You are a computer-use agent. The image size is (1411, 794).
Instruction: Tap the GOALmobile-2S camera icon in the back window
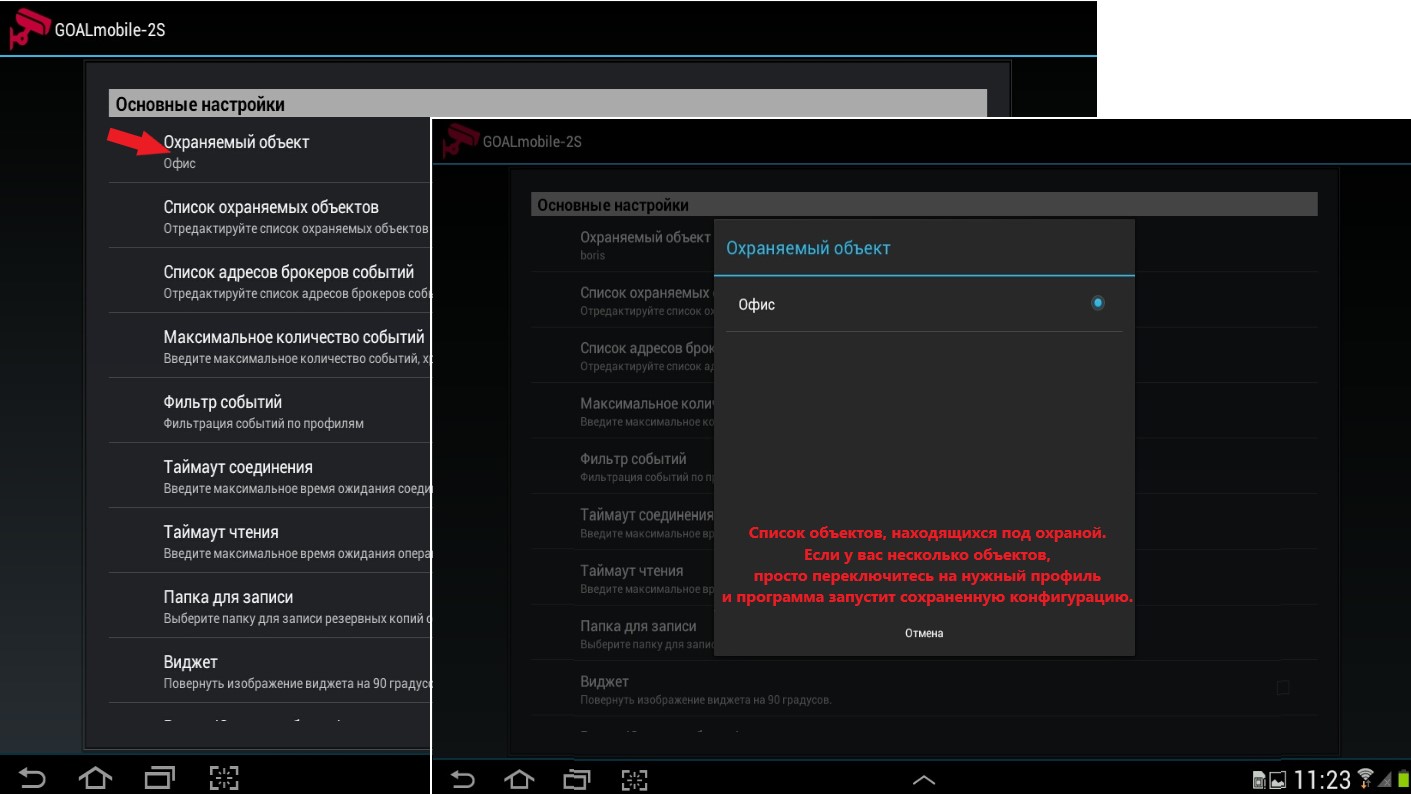[28, 29]
